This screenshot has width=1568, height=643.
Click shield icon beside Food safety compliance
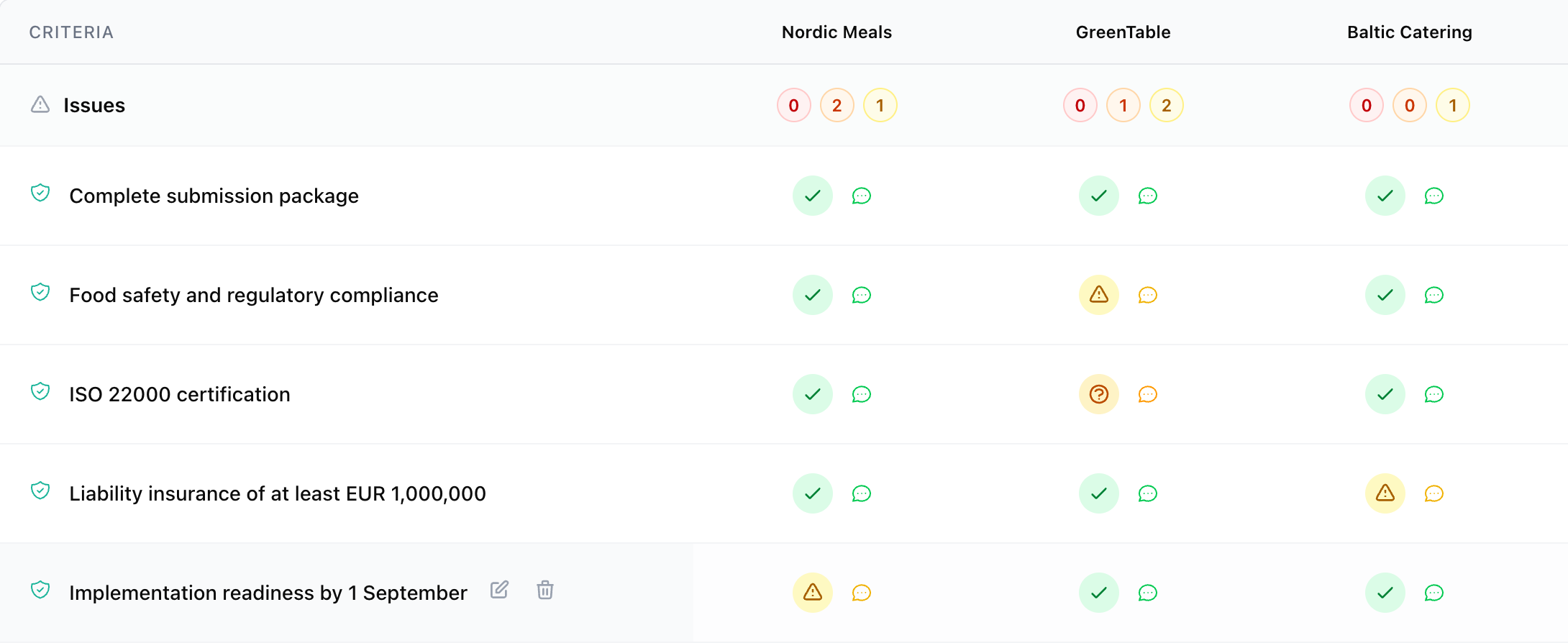click(x=40, y=292)
